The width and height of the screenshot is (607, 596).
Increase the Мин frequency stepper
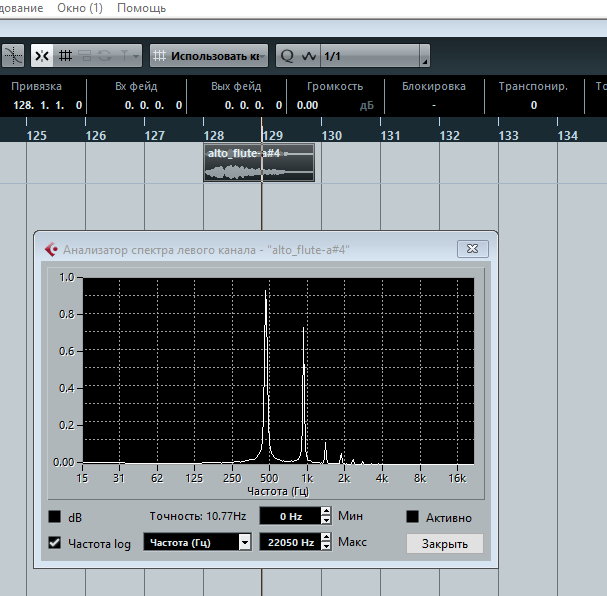[326, 512]
